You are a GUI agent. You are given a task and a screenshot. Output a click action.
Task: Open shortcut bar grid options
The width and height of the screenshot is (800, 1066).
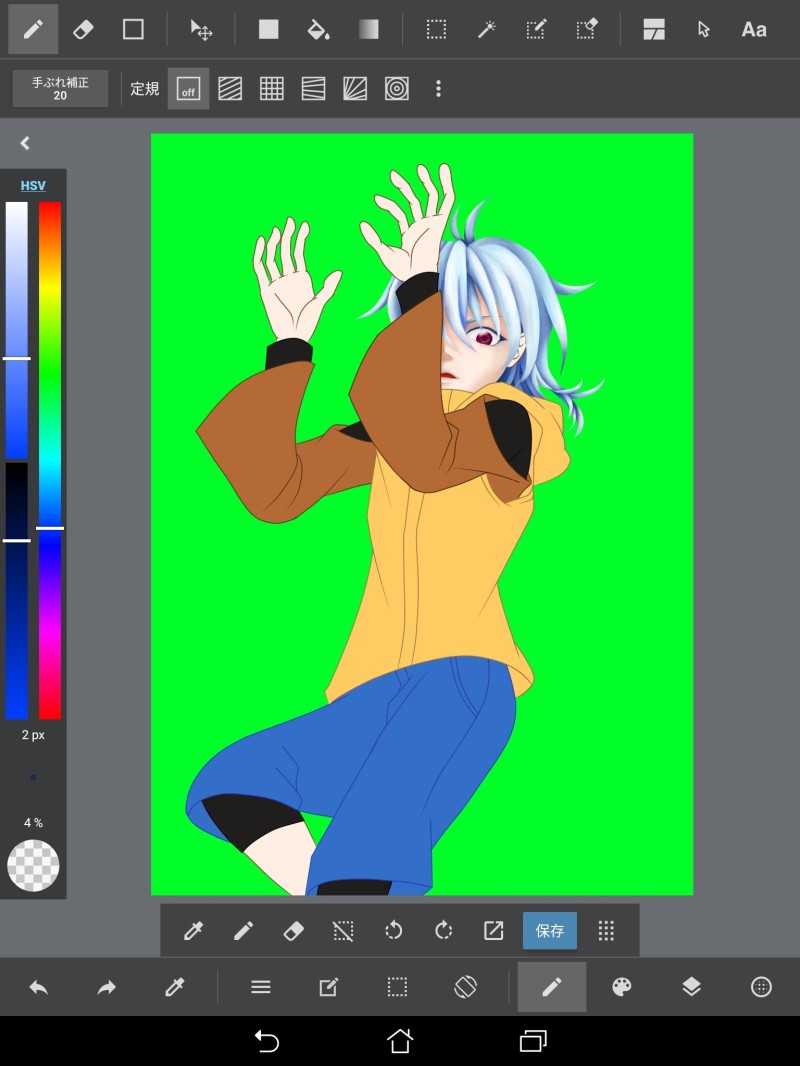coord(606,931)
